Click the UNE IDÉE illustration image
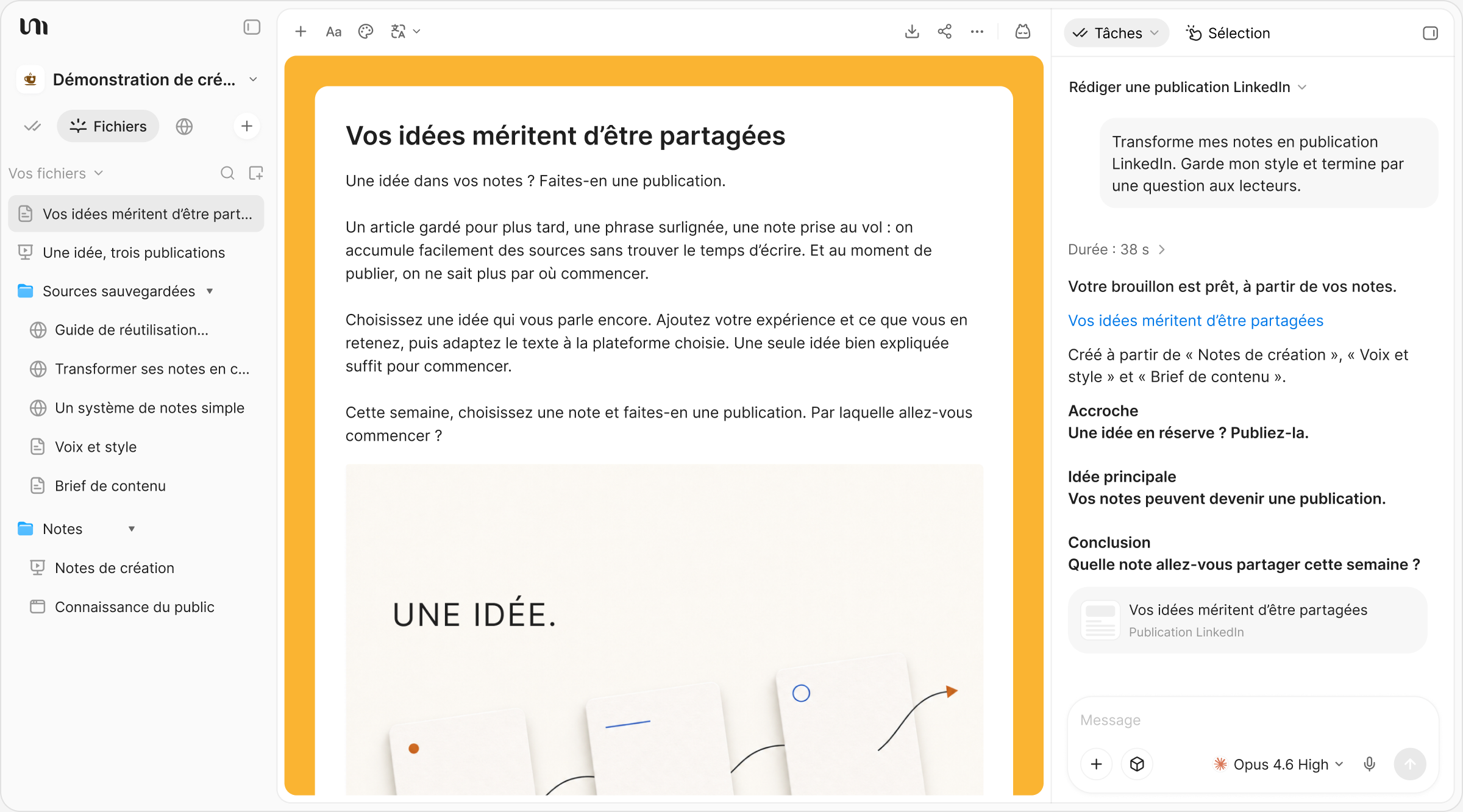 [664, 629]
